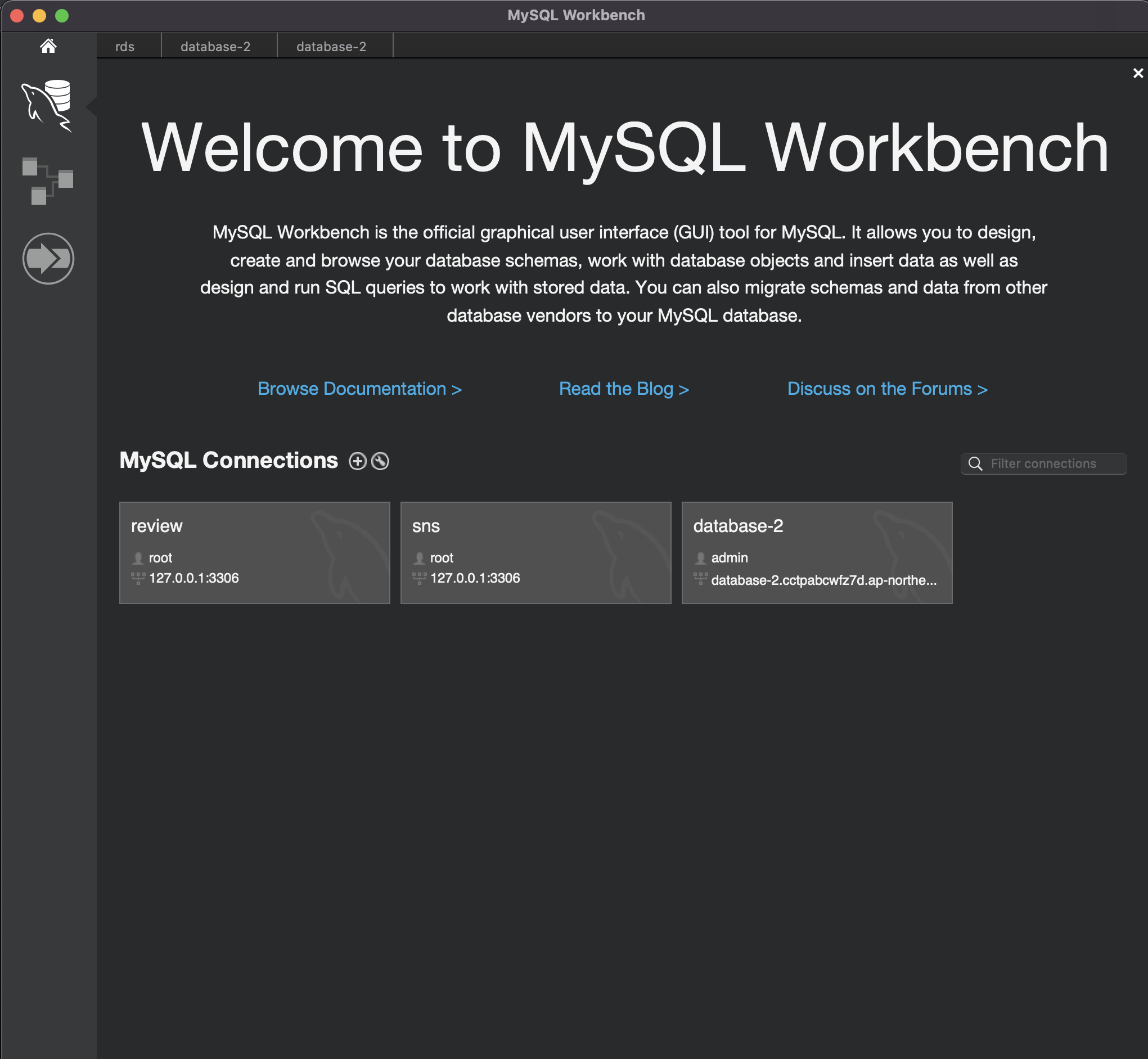This screenshot has height=1059, width=1148.
Task: Open Manage Connections wrench icon
Action: click(x=380, y=461)
